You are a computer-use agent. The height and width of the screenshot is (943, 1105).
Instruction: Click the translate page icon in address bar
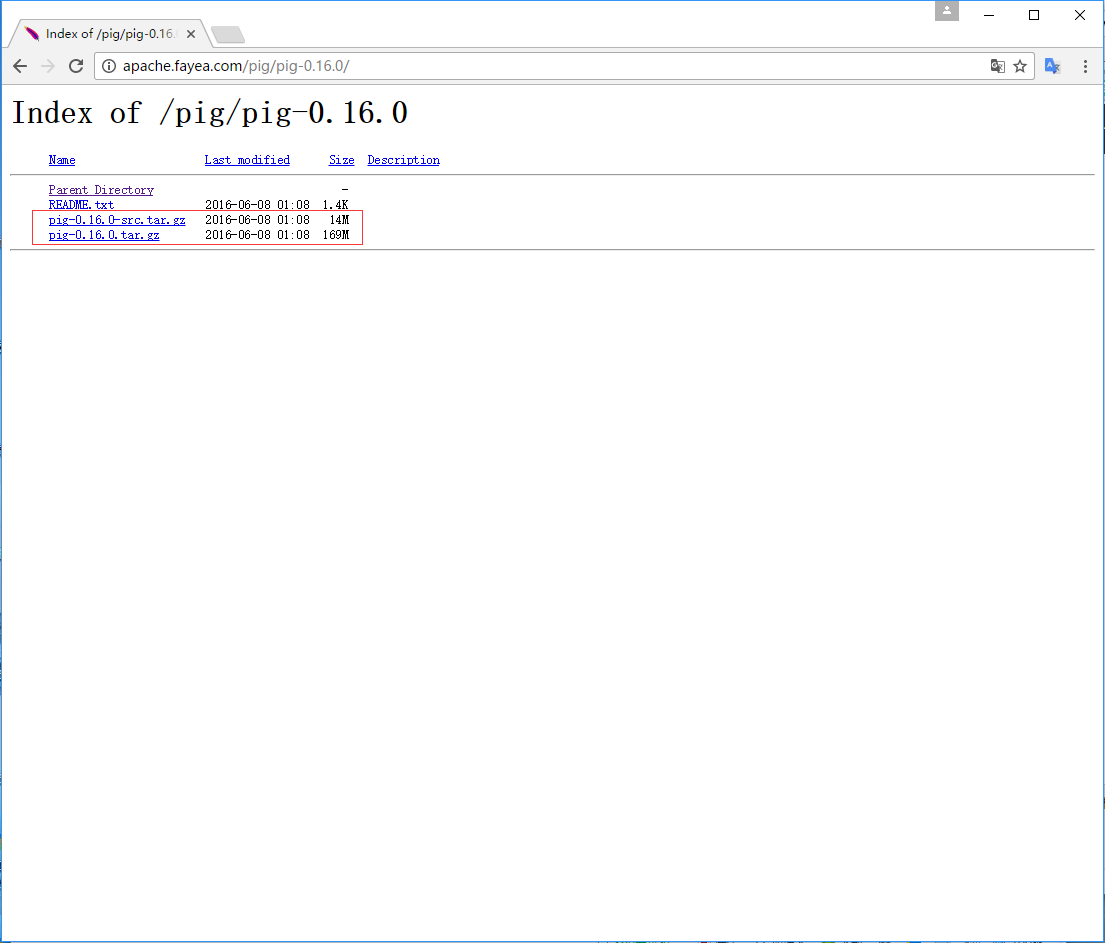pos(997,66)
